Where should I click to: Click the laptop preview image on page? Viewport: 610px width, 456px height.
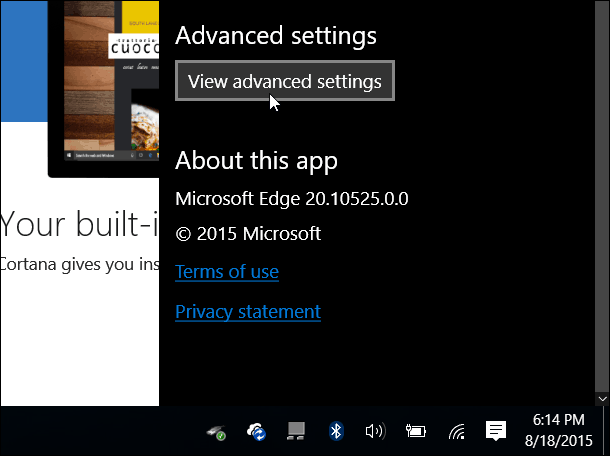point(103,89)
